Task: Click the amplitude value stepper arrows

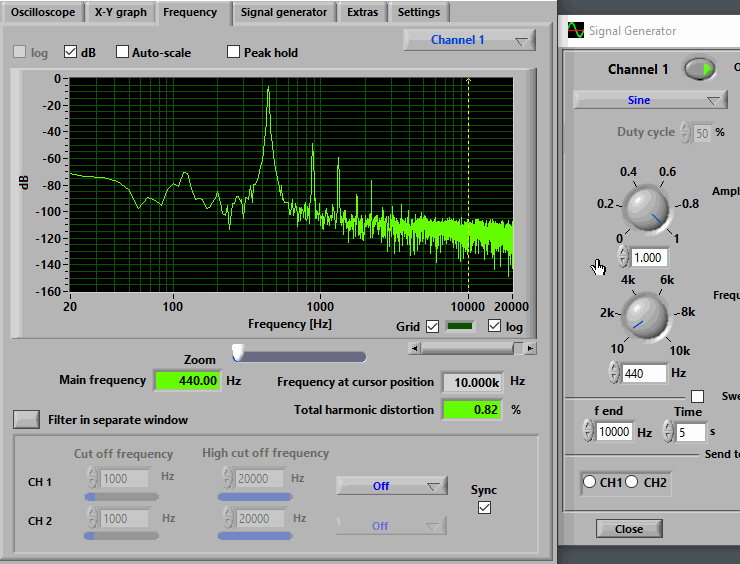Action: (x=623, y=256)
